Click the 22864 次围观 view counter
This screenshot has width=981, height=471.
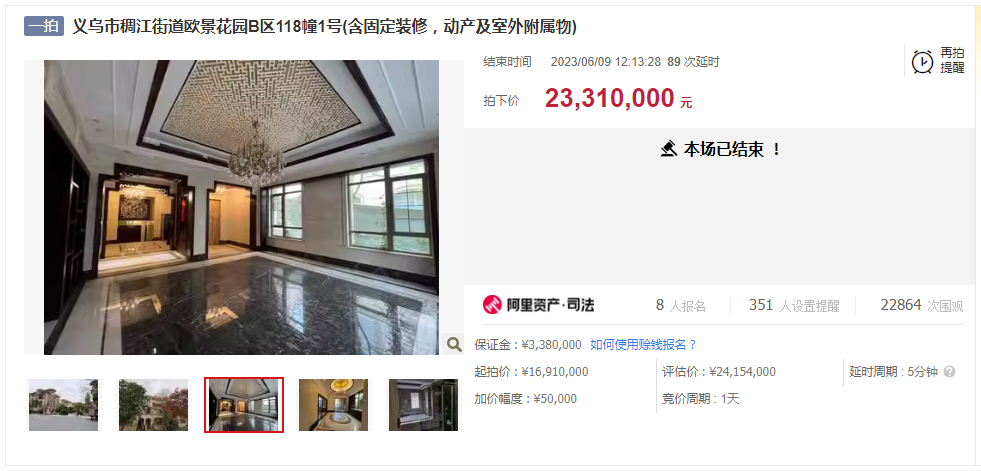click(922, 305)
